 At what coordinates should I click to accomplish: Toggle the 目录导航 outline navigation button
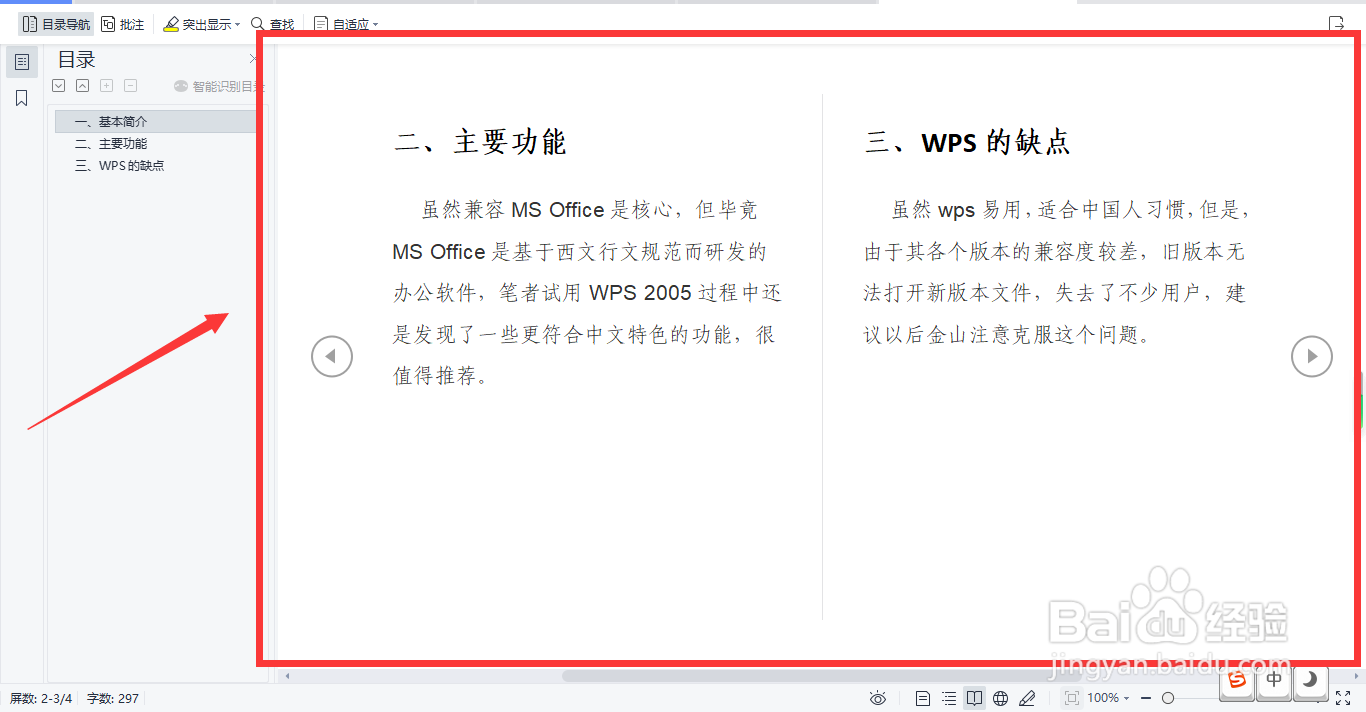pyautogui.click(x=56, y=24)
